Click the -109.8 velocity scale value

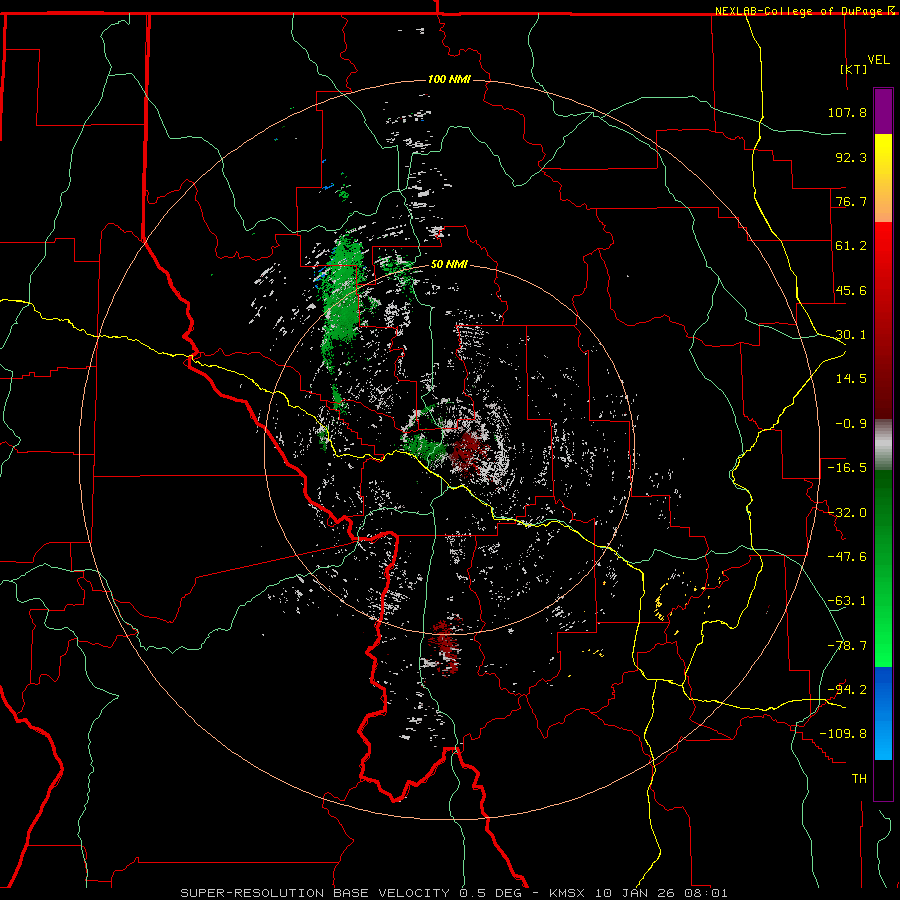(843, 734)
